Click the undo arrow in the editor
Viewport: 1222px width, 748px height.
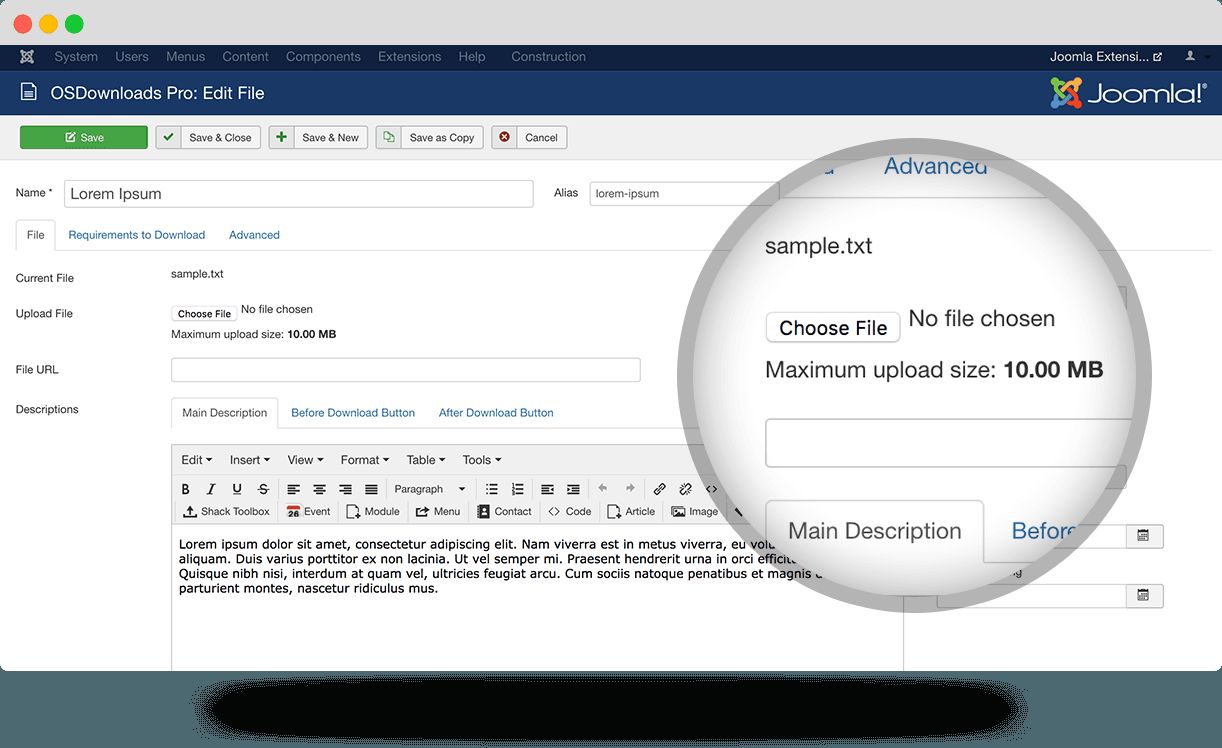point(602,489)
